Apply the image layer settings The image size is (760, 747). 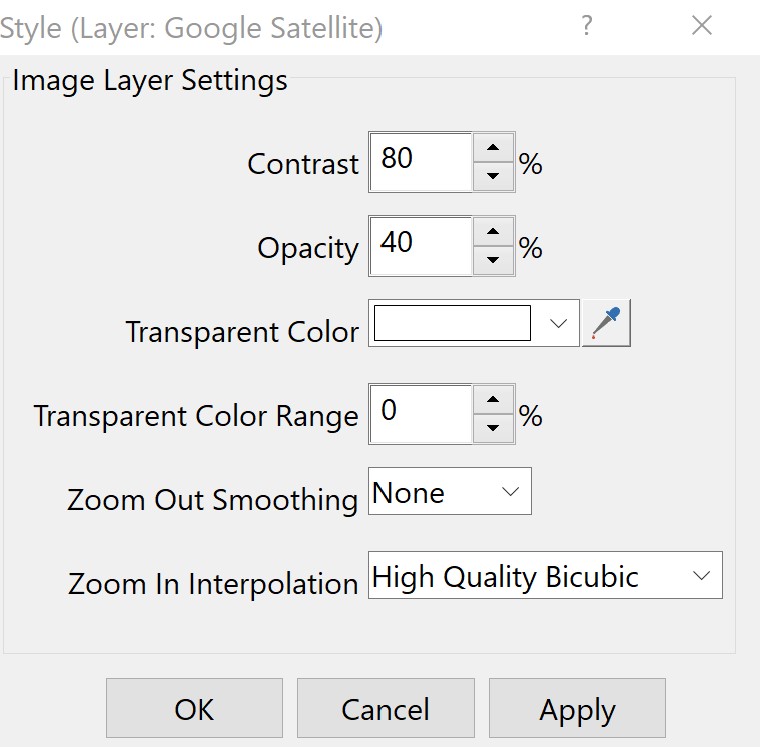point(577,709)
